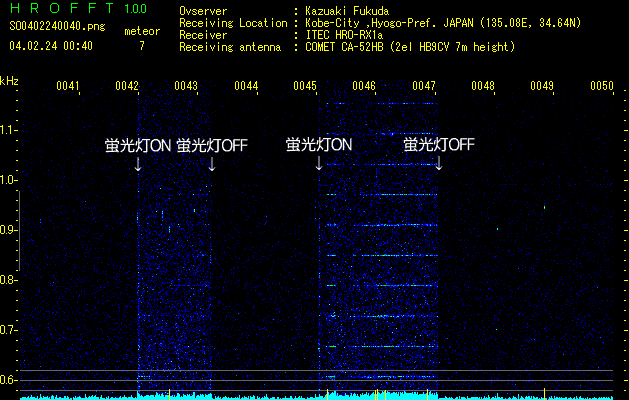Click the down arrow below second 蛍光灯ON label
The image size is (629, 400).
click(x=319, y=164)
